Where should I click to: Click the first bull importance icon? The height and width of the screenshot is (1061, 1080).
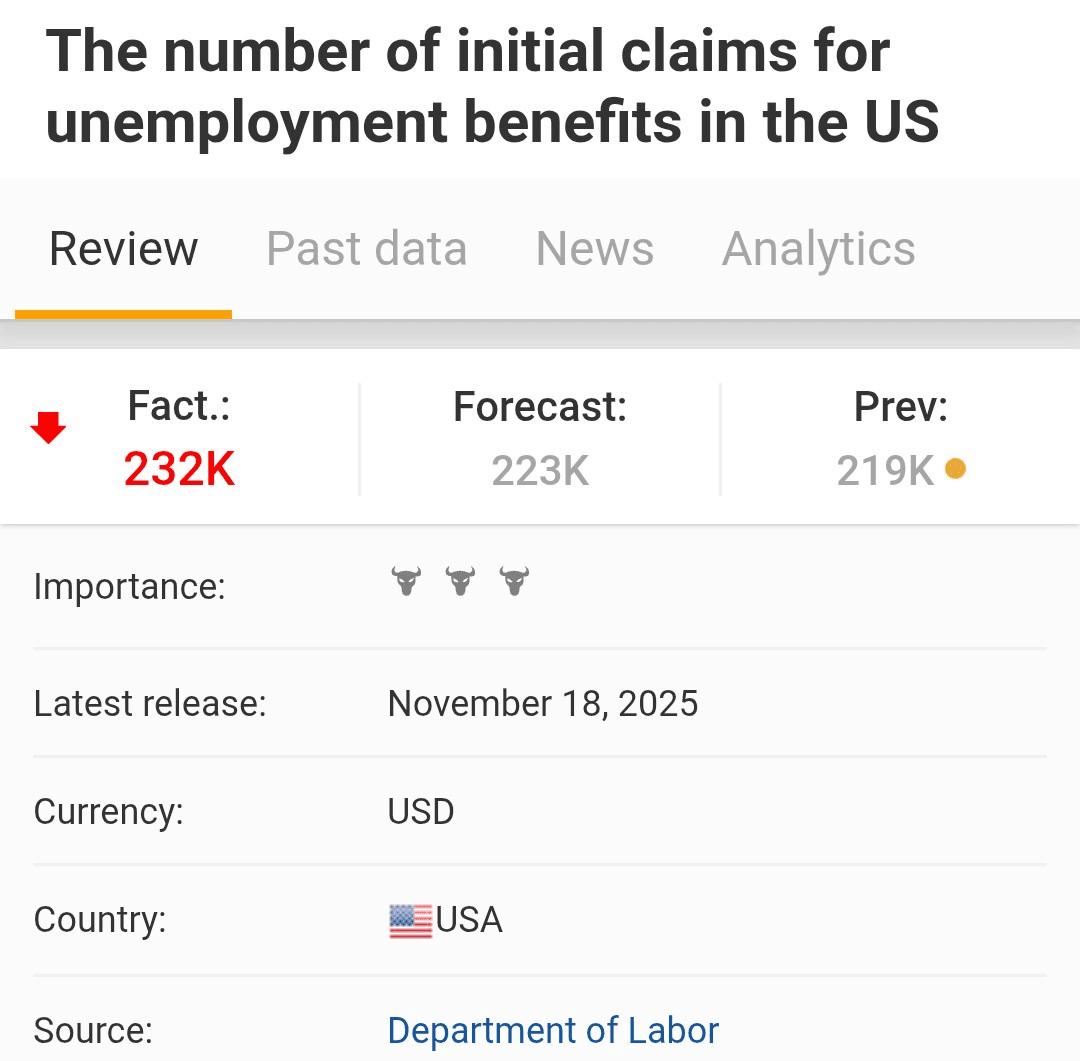pos(406,581)
